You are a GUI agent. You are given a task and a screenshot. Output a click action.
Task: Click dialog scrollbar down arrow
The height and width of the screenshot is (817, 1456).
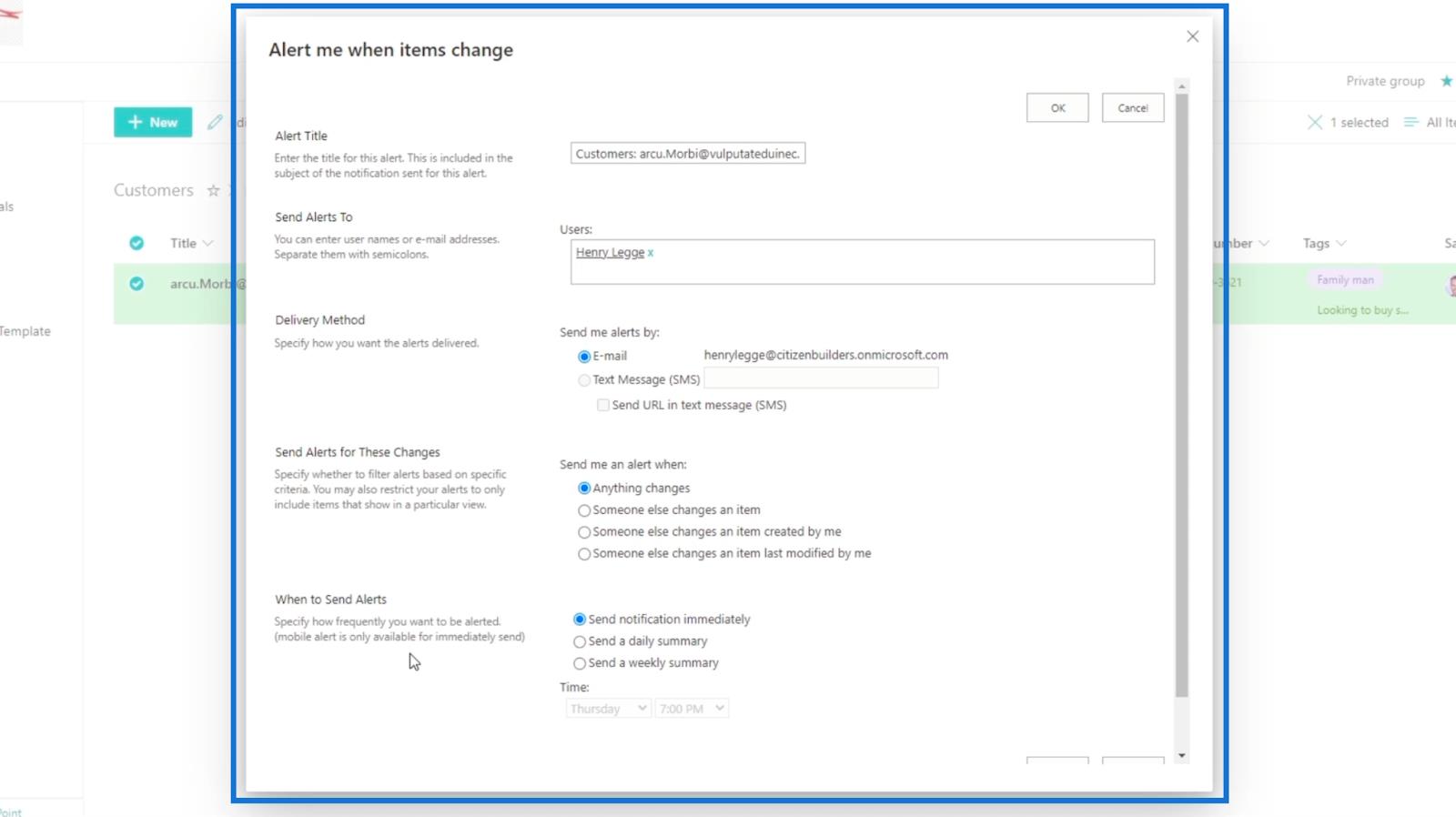click(1181, 756)
